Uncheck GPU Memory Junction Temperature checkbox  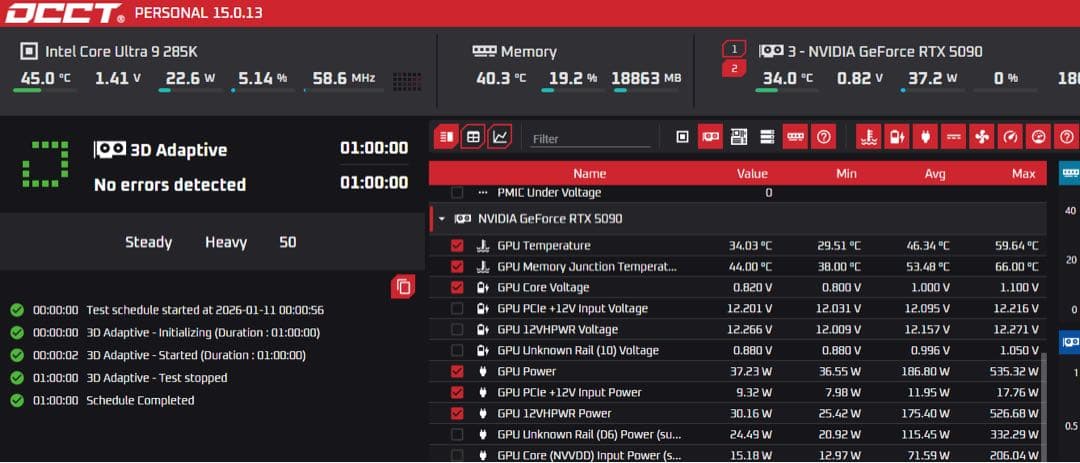(457, 267)
